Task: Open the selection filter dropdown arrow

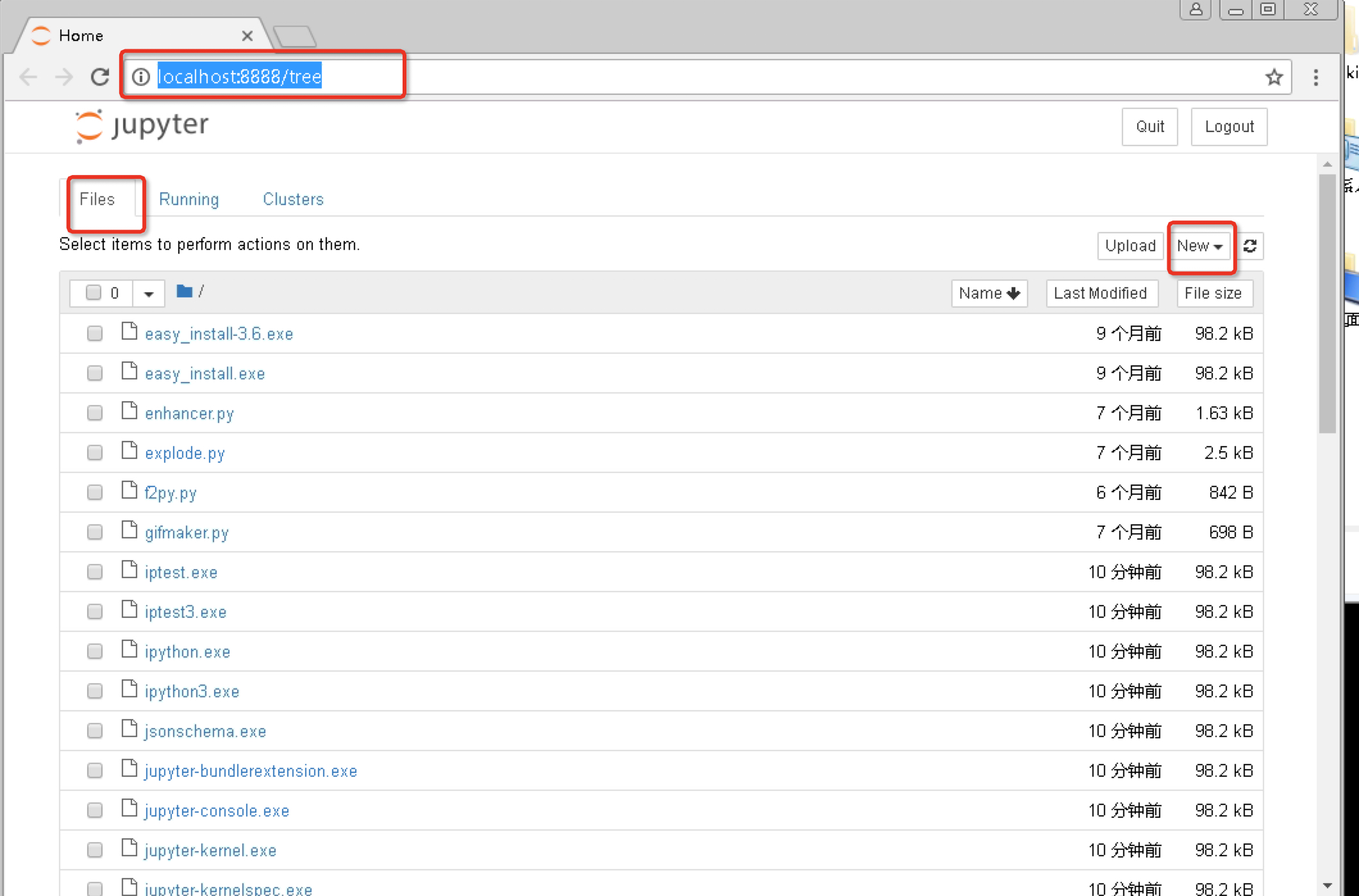Action: (149, 294)
